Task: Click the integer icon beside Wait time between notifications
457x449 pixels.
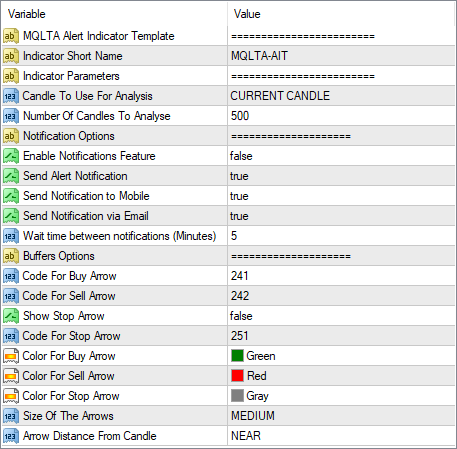Action: [x=11, y=236]
